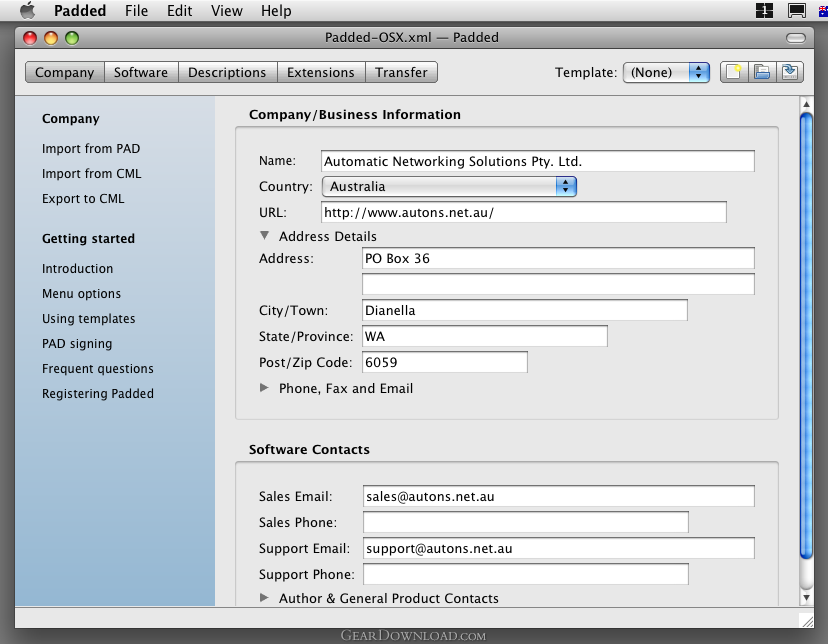Click the Spaces icon in menu bar
Viewport: 828px width, 644px height.
pyautogui.click(x=764, y=11)
